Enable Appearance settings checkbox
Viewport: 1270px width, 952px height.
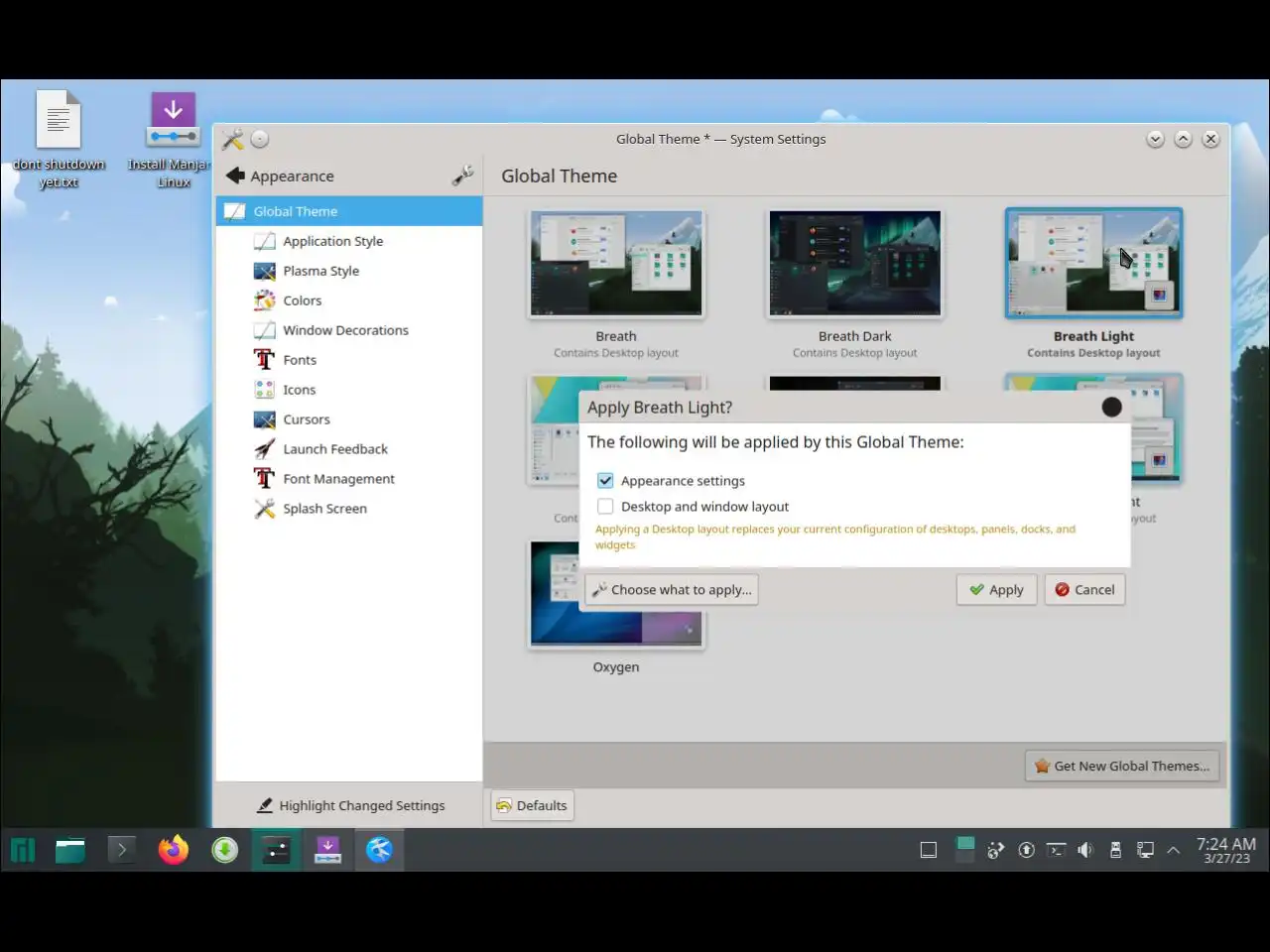click(x=605, y=480)
